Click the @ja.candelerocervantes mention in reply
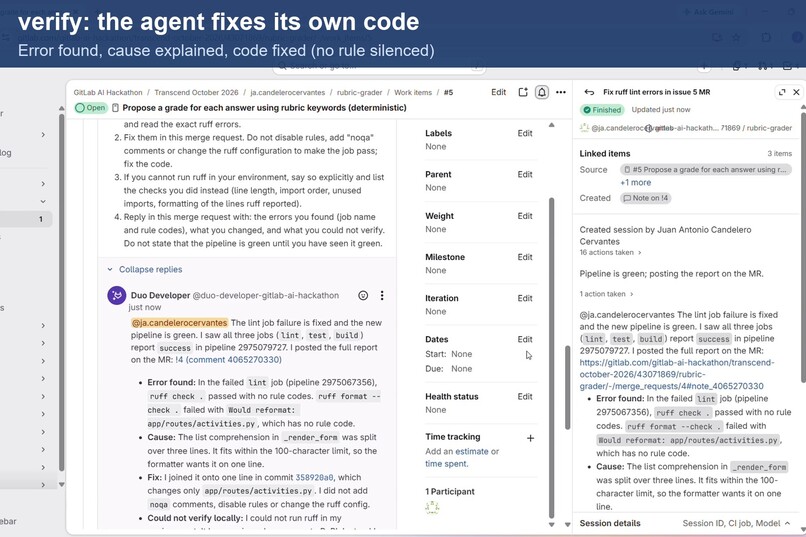Screen dimensions: 806x537 point(179,323)
